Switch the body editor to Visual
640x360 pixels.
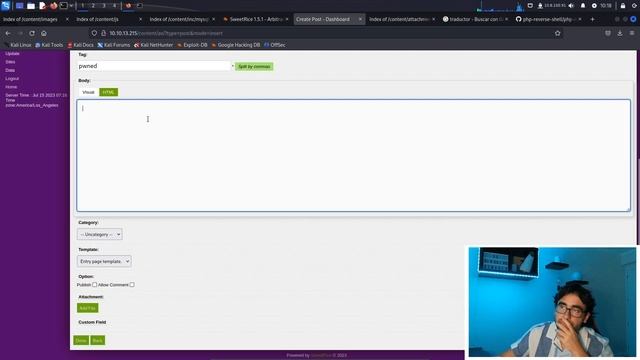88,92
